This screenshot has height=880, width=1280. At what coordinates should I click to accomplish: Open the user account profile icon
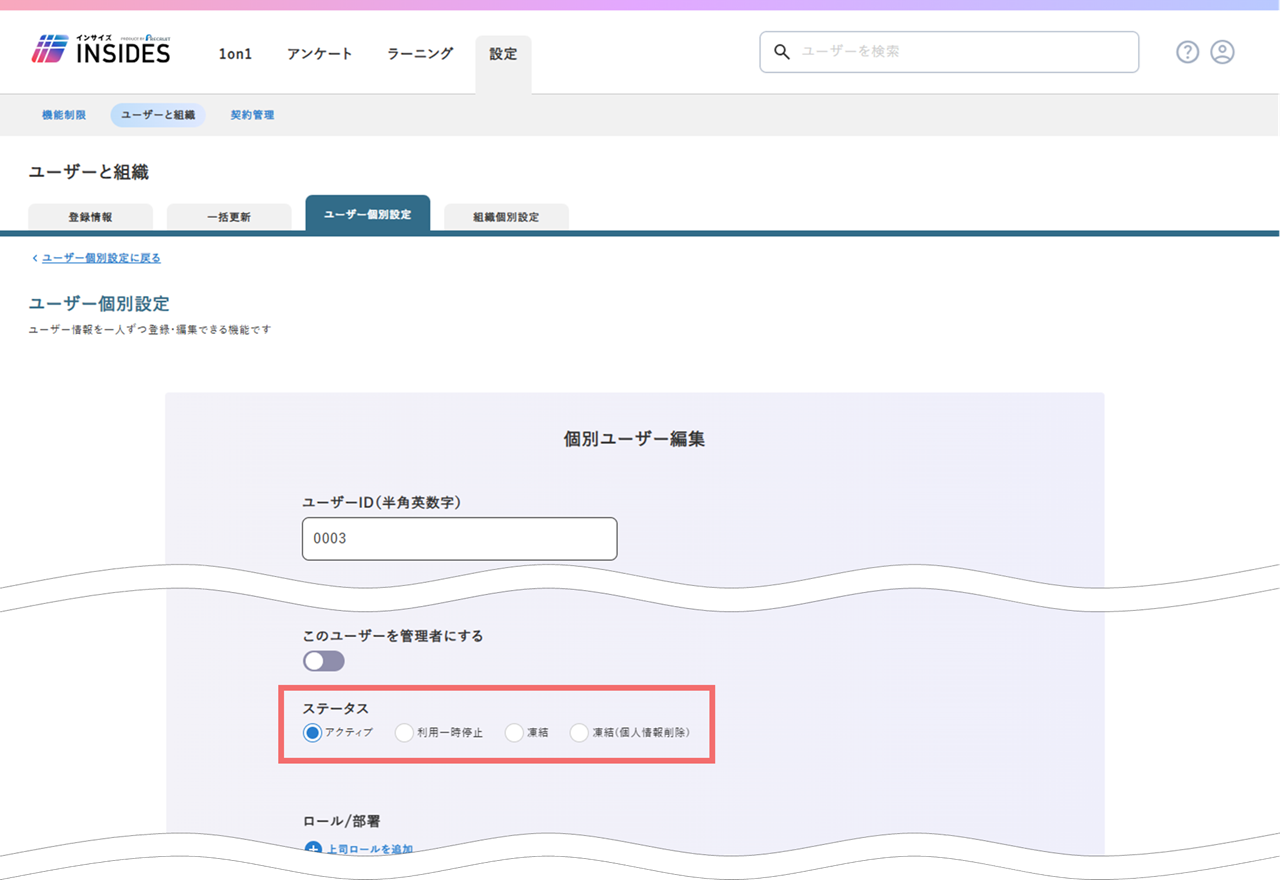click(x=1222, y=52)
